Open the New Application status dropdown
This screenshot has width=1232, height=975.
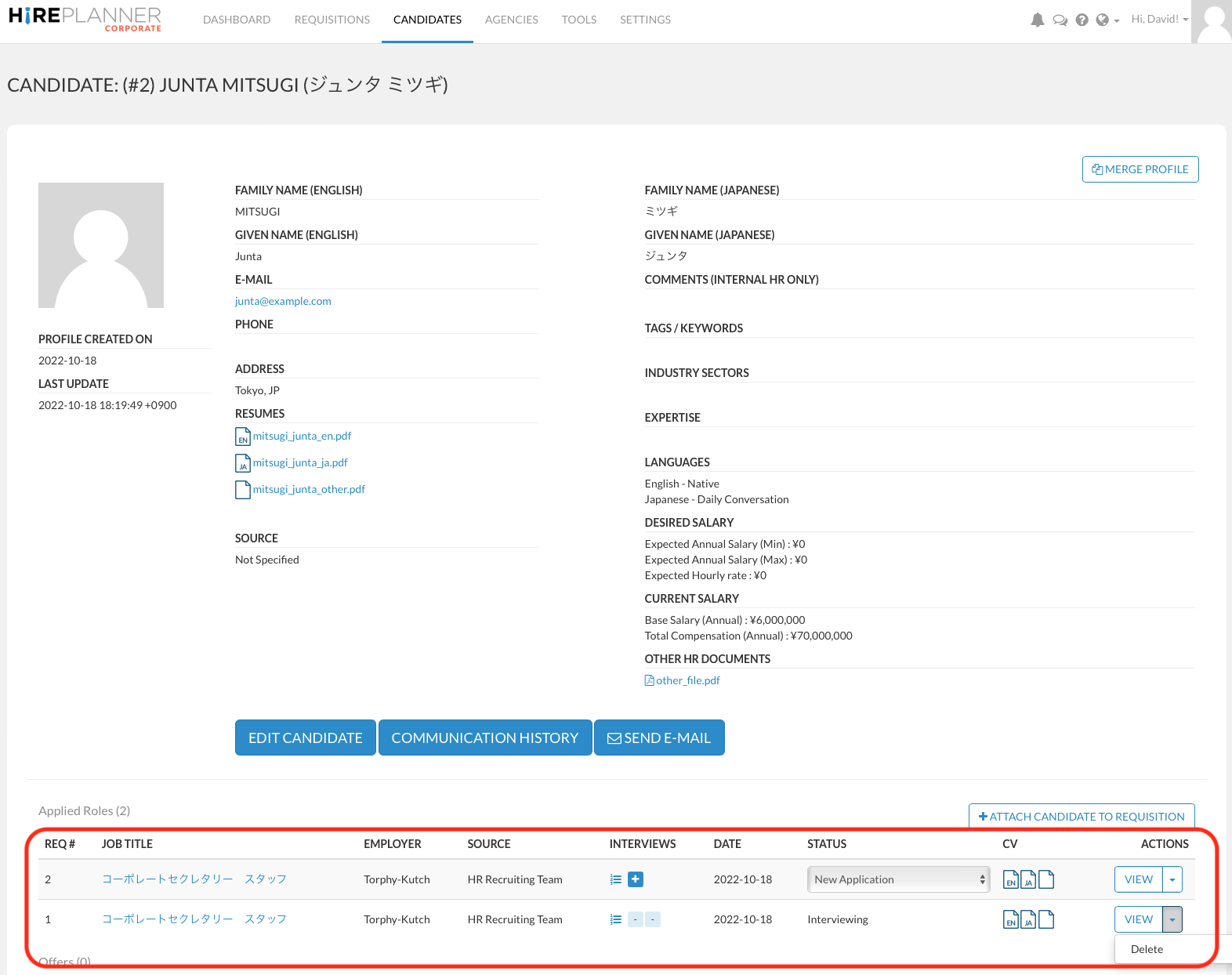tap(898, 879)
